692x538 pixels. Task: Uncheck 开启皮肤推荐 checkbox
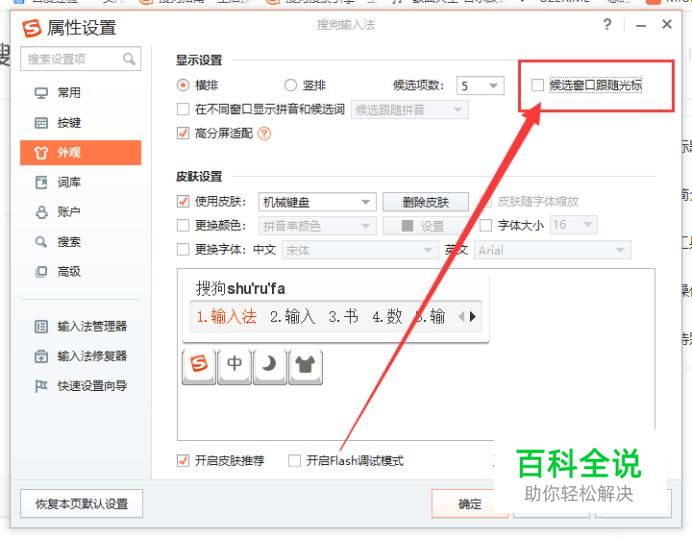(183, 461)
